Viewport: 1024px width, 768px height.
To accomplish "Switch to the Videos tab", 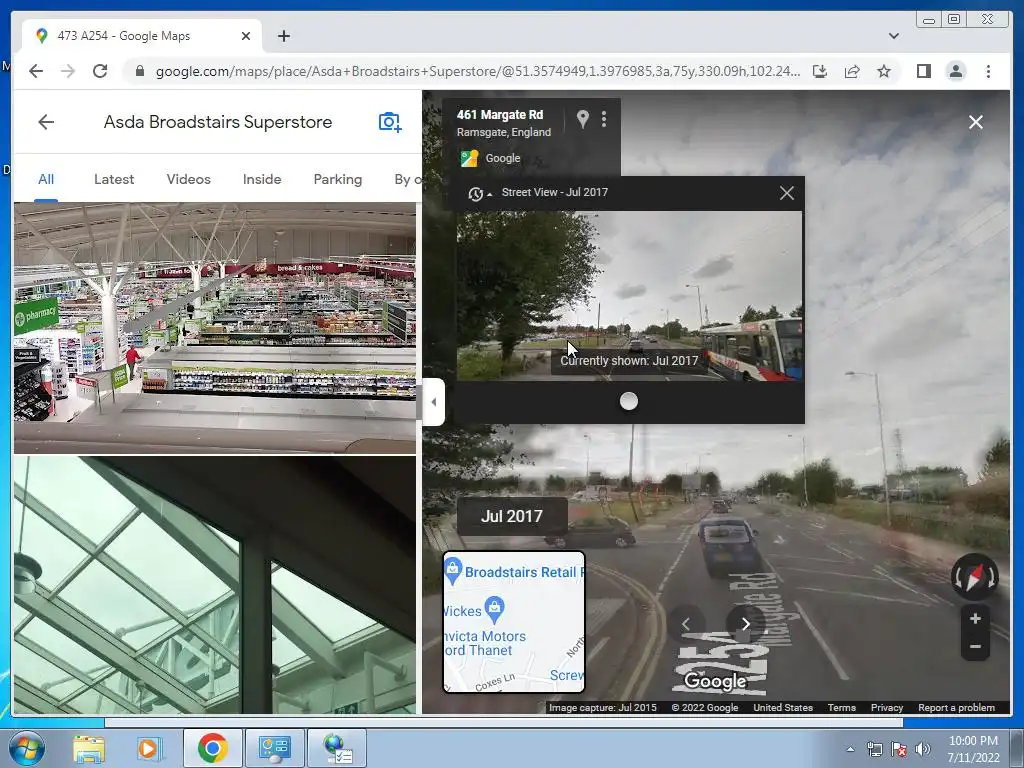I will tap(188, 179).
